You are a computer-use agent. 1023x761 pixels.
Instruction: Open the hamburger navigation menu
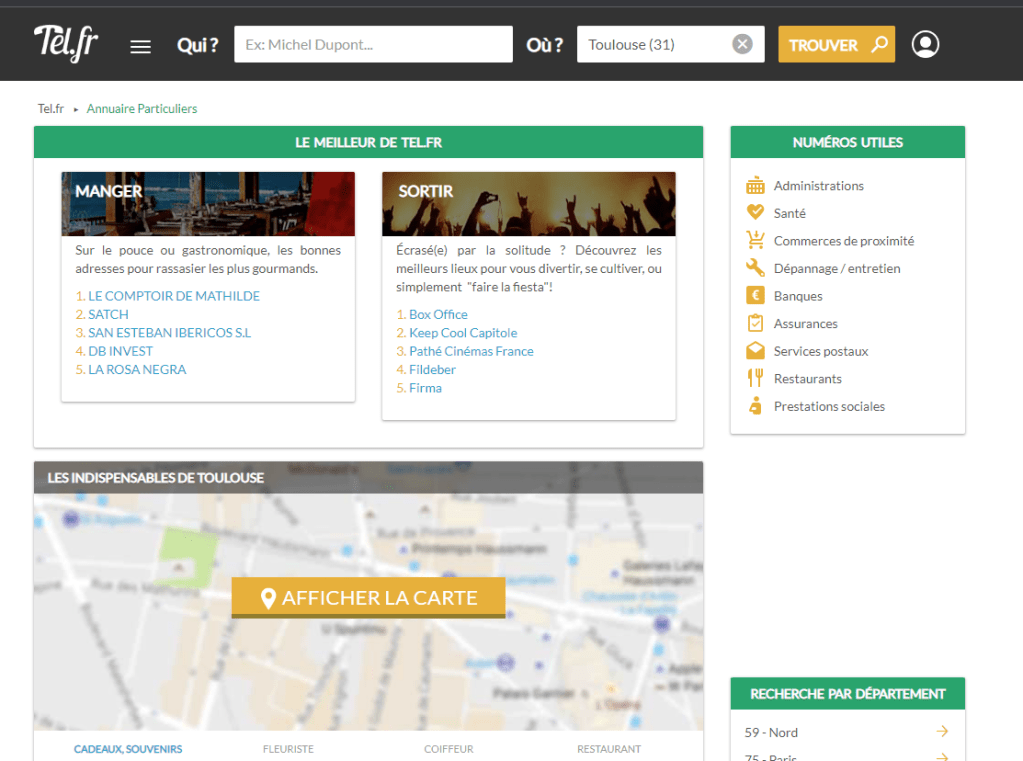(141, 46)
